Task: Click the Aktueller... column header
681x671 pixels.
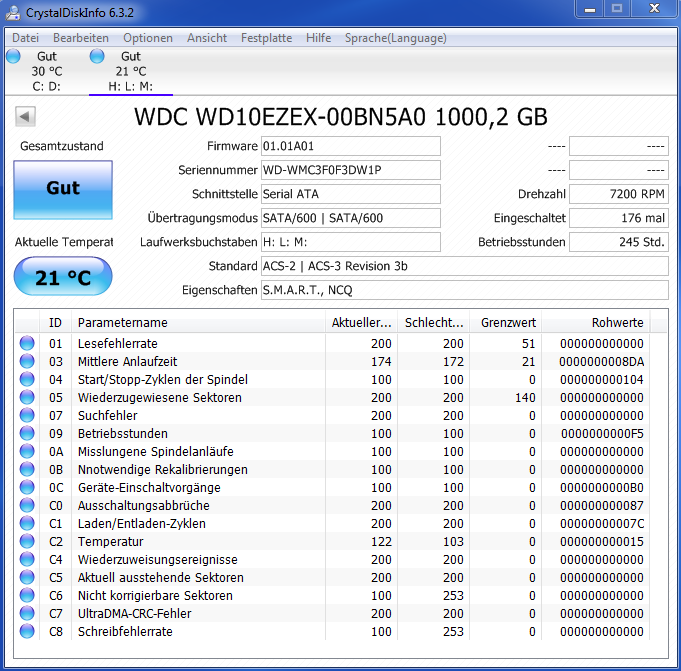Action: click(361, 323)
